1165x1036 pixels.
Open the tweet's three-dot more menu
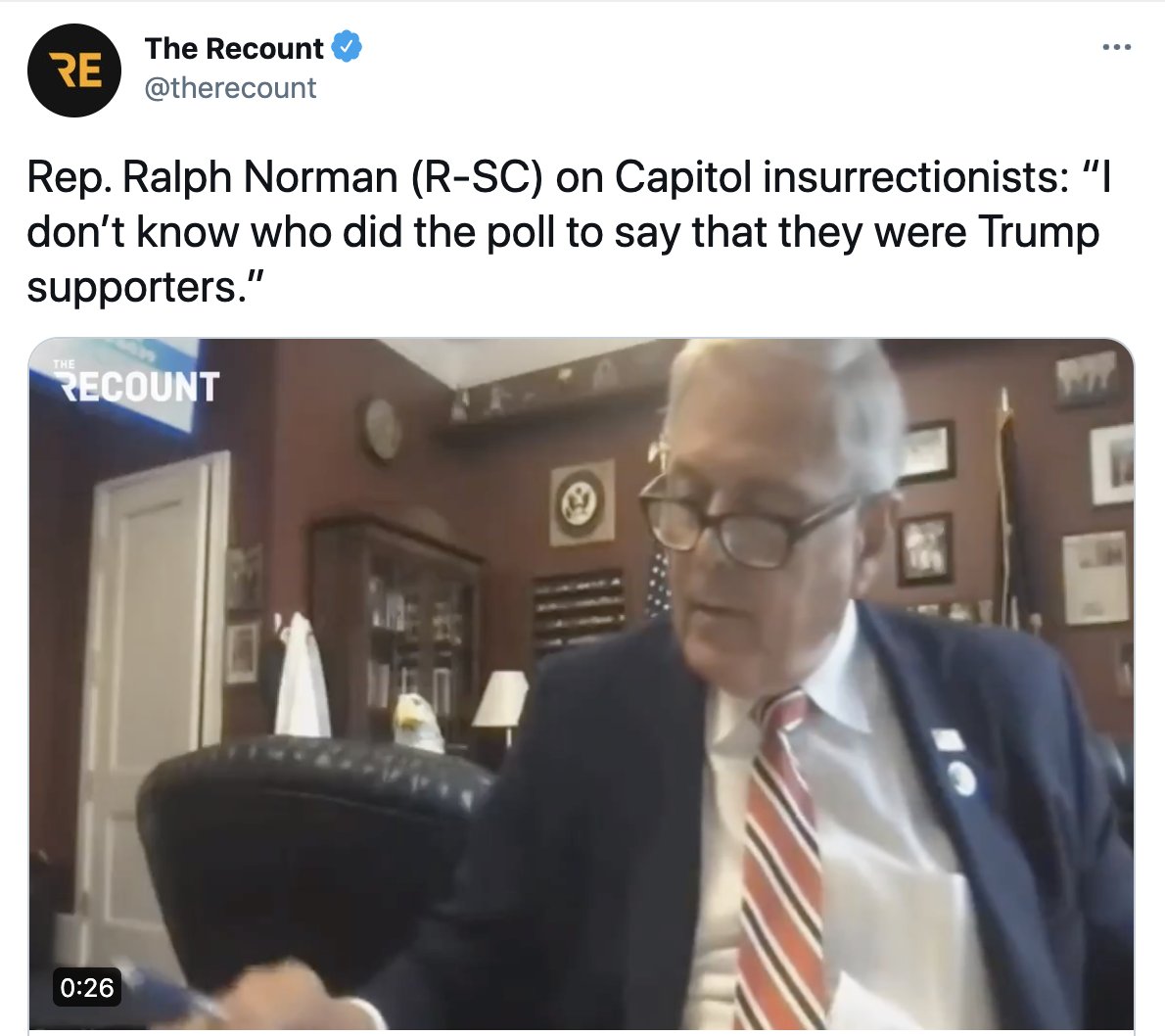pyautogui.click(x=1117, y=48)
